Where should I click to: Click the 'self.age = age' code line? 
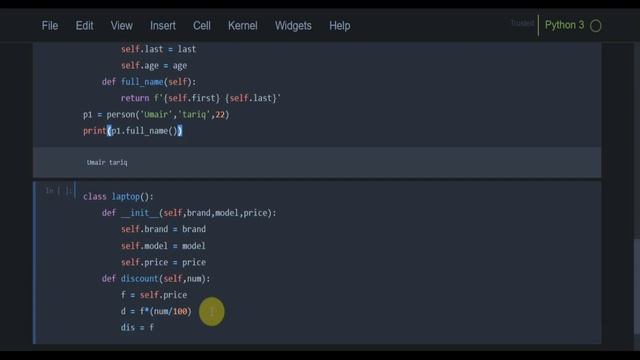pos(154,65)
